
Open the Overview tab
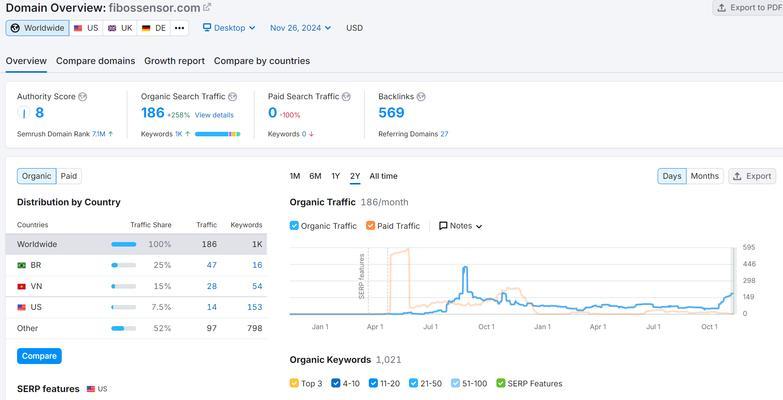(x=26, y=61)
